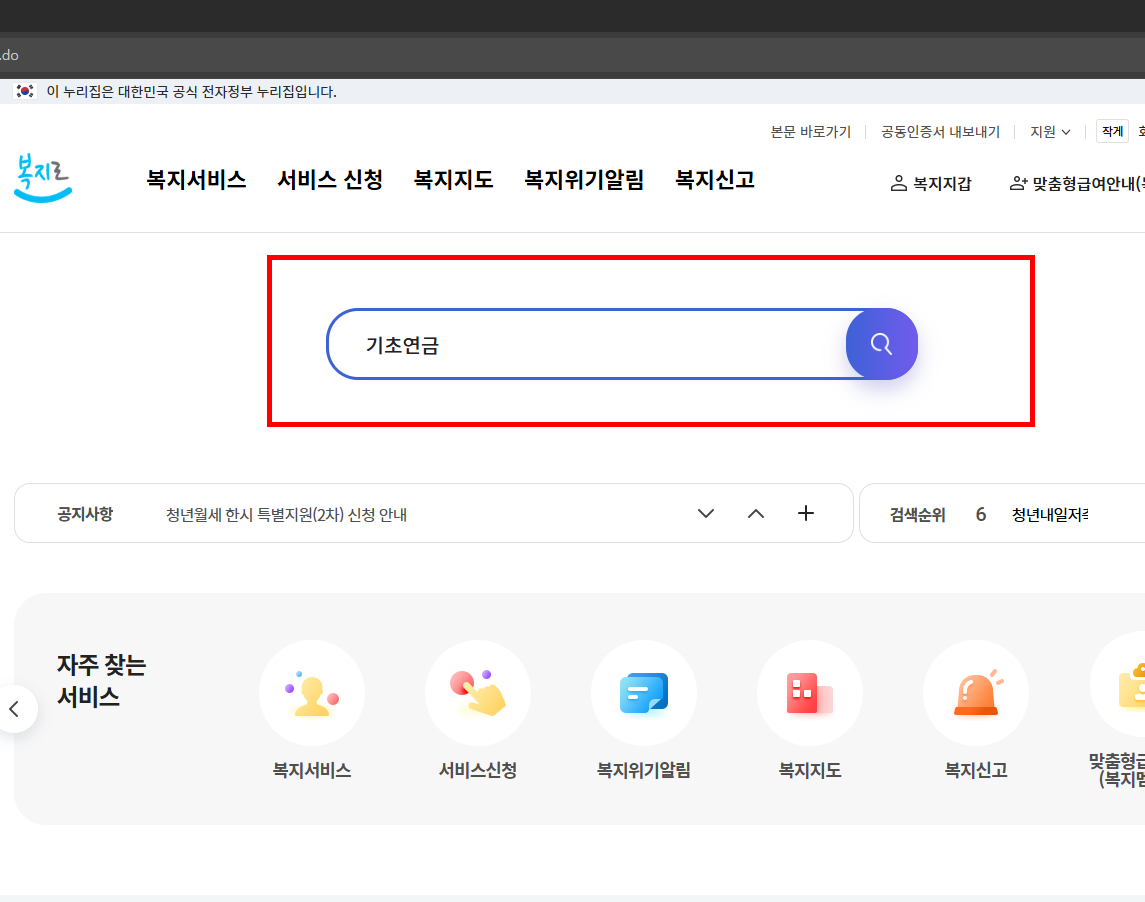Click the plus button next to 공지사항
The height and width of the screenshot is (902, 1145).
tap(805, 513)
